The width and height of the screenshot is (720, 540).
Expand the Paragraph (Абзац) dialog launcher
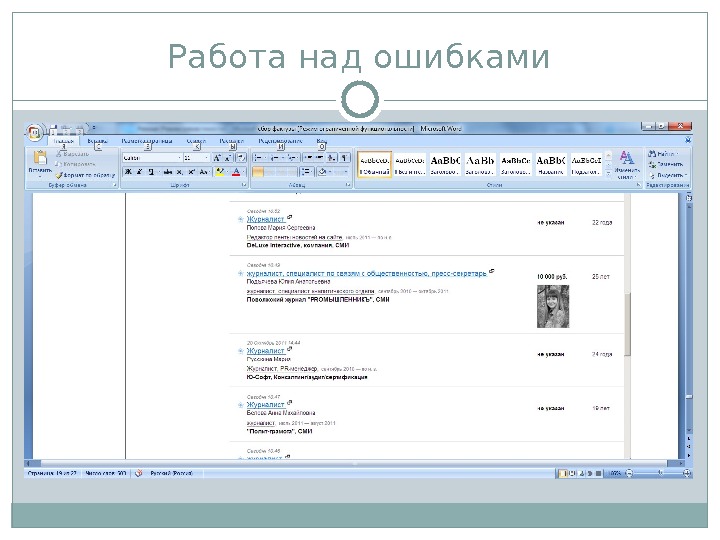coord(348,185)
